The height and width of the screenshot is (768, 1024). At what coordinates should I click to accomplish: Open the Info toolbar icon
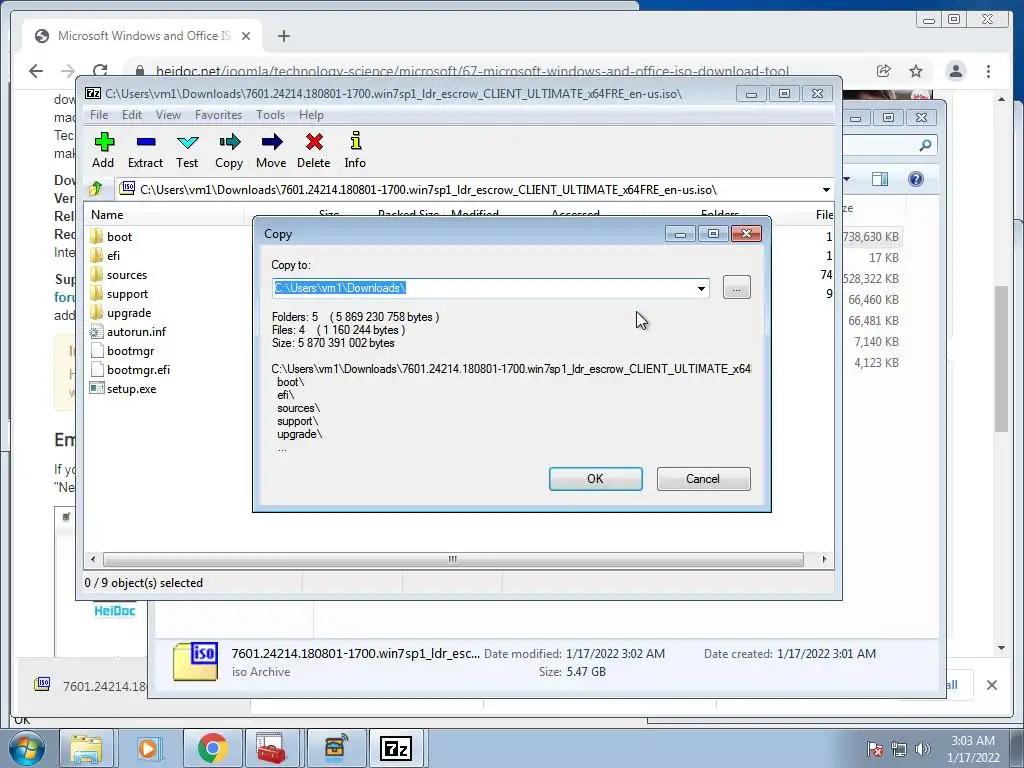click(x=355, y=141)
